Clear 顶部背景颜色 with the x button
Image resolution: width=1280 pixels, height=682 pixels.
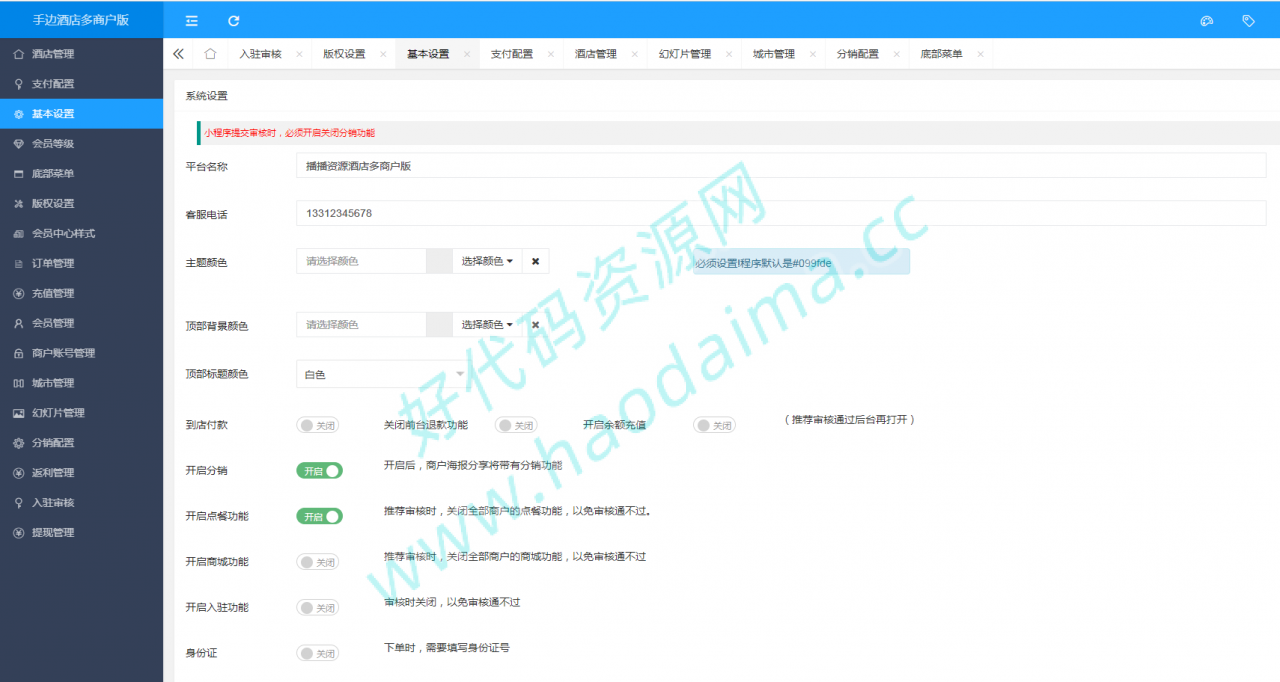[x=535, y=325]
